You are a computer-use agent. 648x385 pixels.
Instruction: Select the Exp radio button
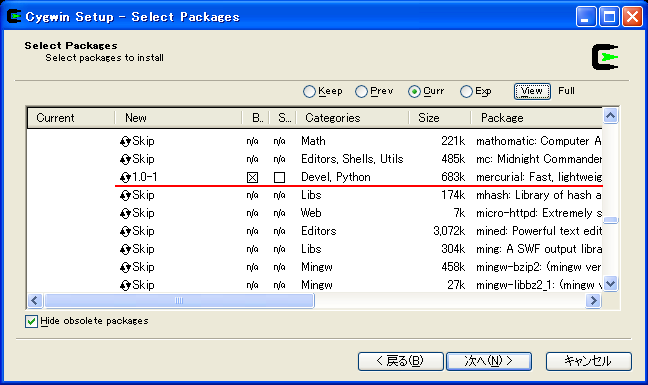466,91
